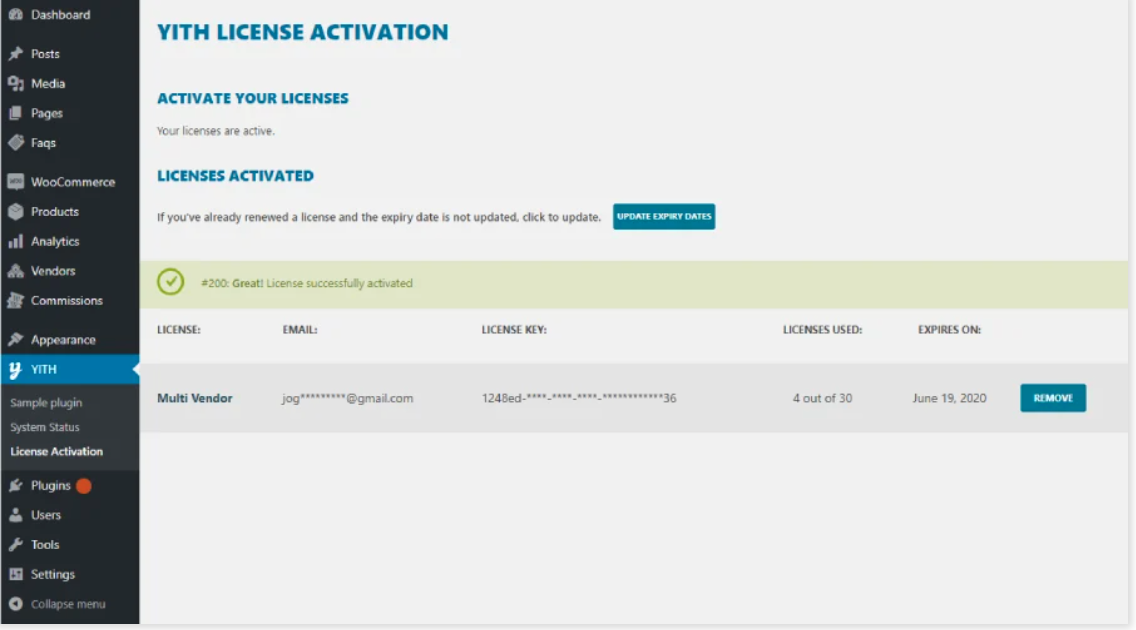Click the Settings icon in sidebar
The image size is (1136, 630).
pos(15,574)
